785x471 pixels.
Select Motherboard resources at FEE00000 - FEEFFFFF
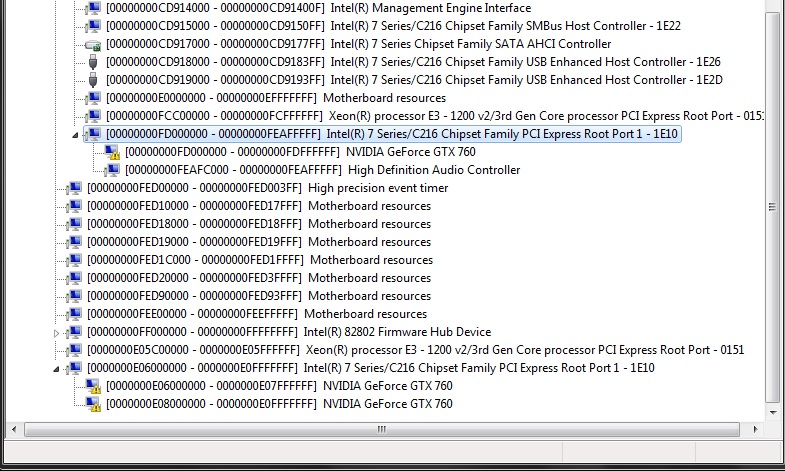[257, 314]
